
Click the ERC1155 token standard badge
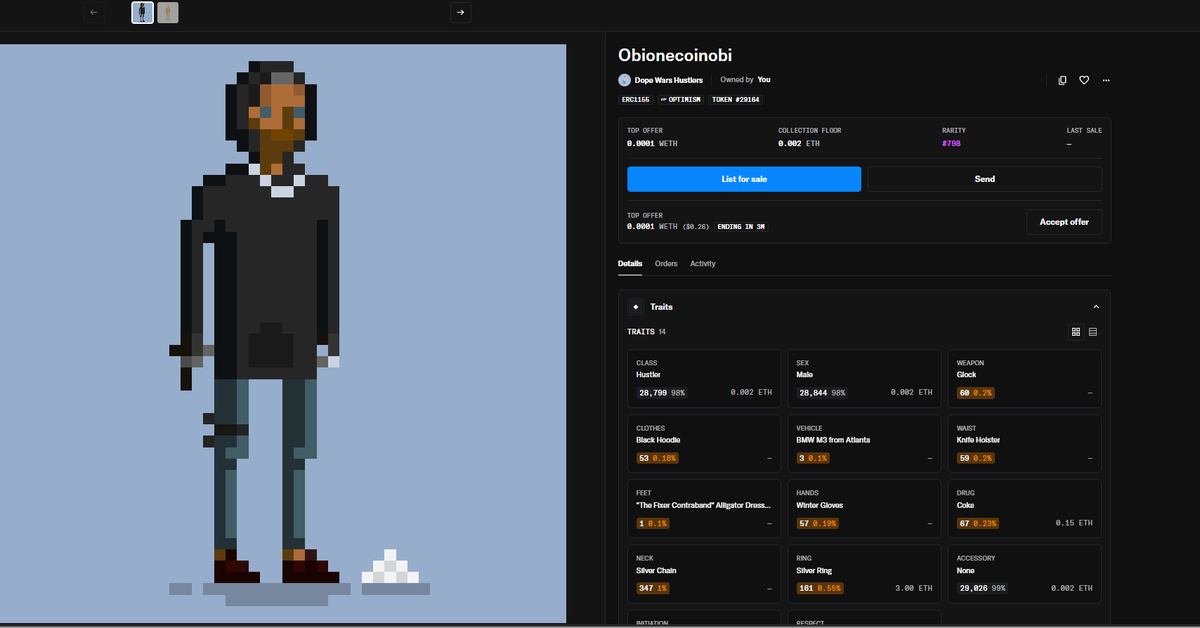[636, 99]
